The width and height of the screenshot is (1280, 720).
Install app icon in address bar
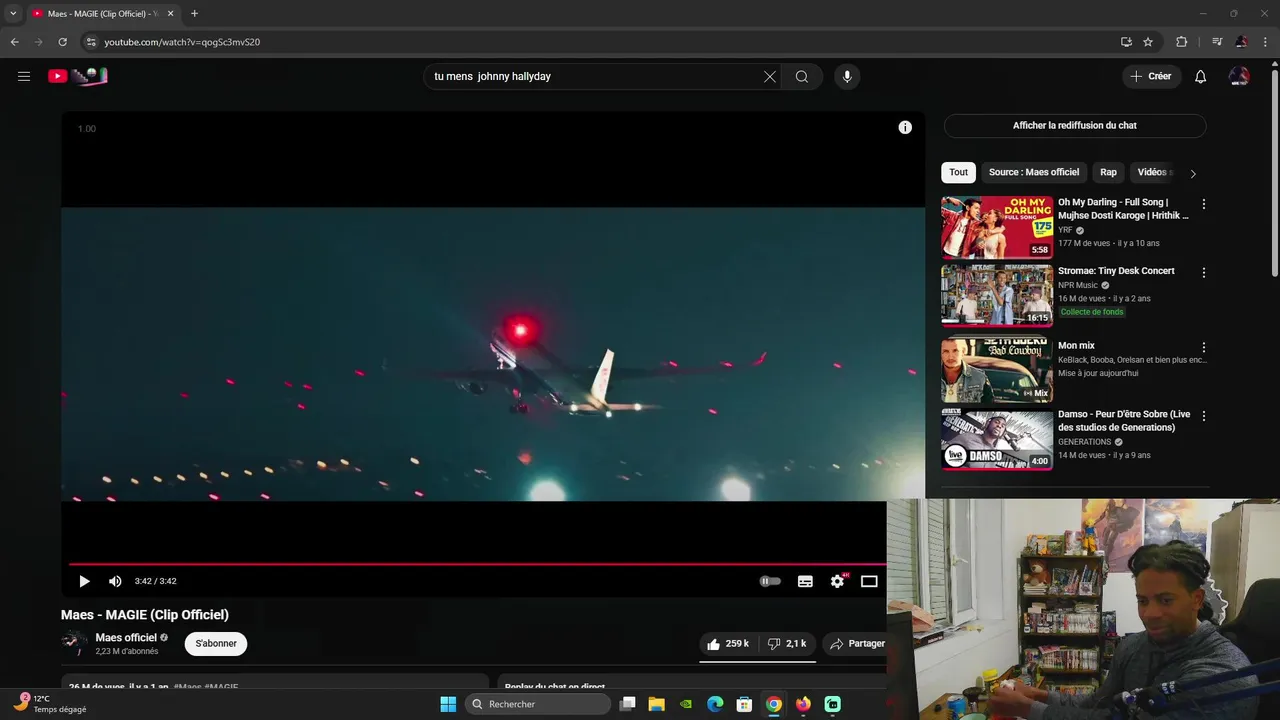[x=1126, y=42]
